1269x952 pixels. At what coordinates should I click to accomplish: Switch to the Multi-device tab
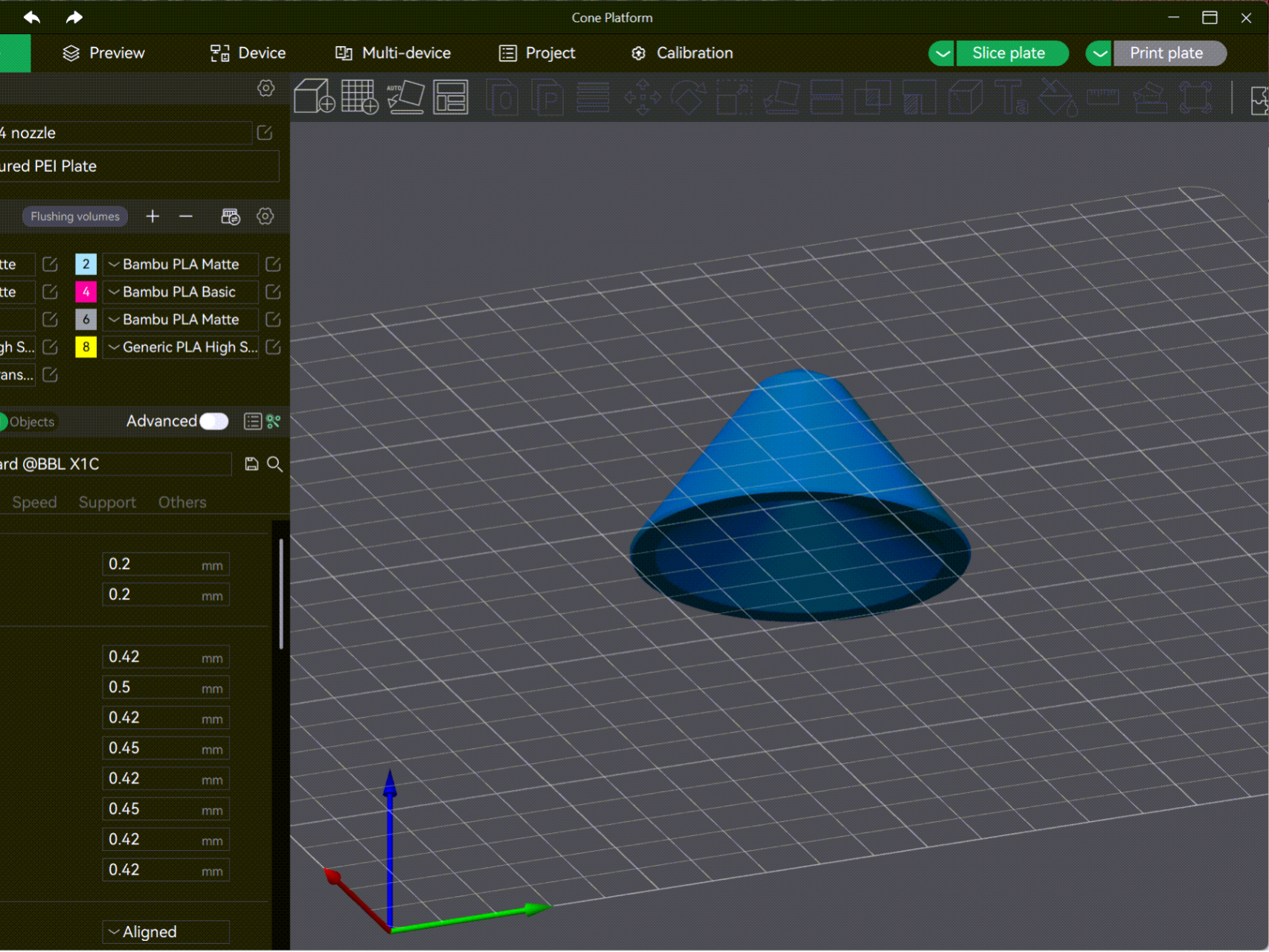[x=393, y=53]
